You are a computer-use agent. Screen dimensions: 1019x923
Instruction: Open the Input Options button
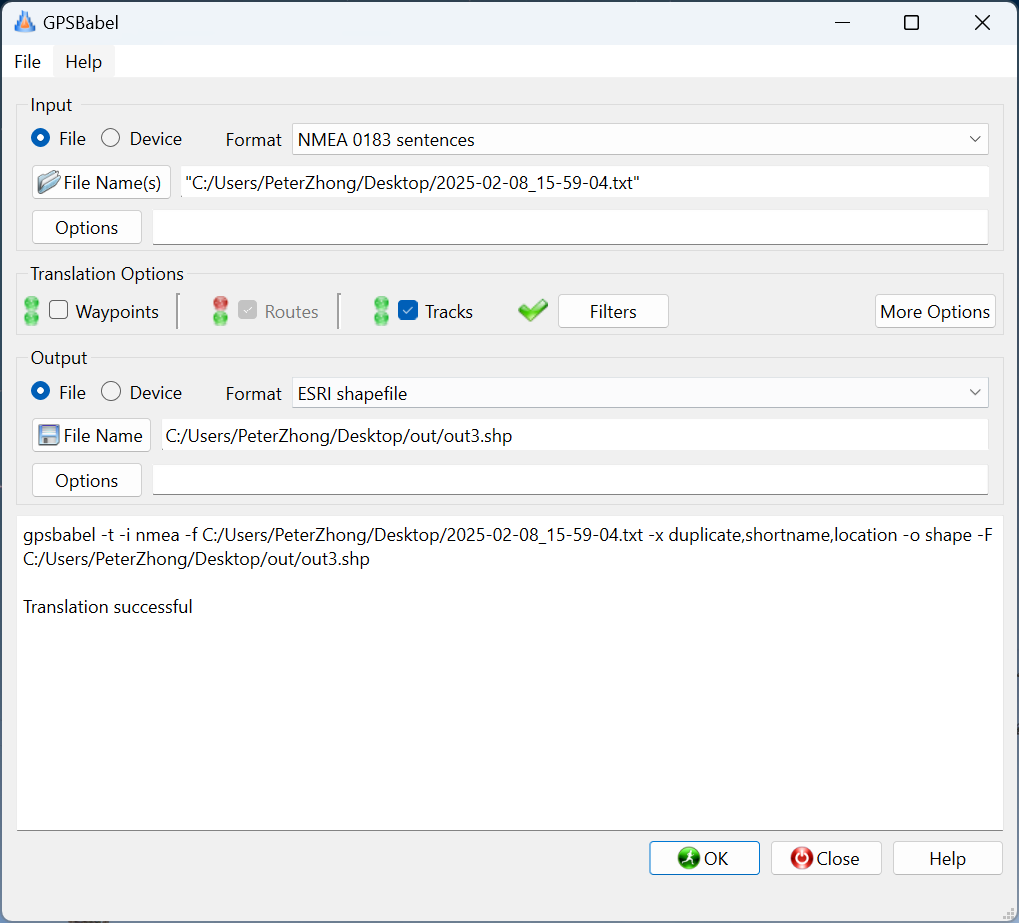coord(87,228)
